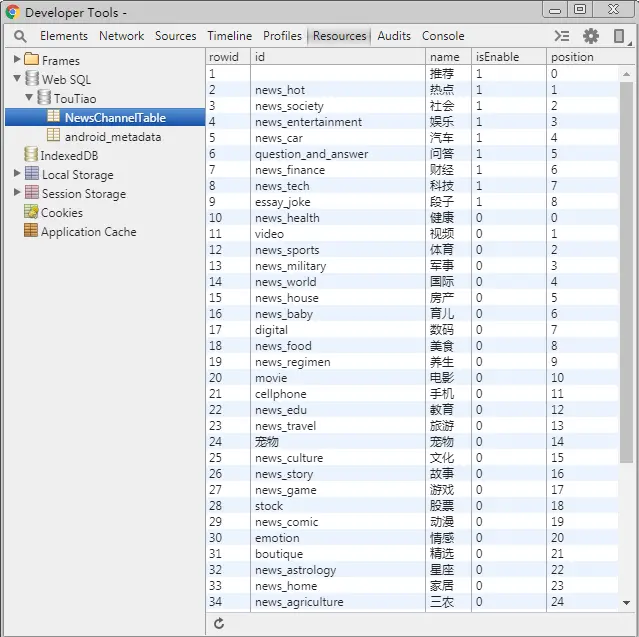This screenshot has height=637, width=639.
Task: Click the Cookies icon
Action: click(31, 211)
